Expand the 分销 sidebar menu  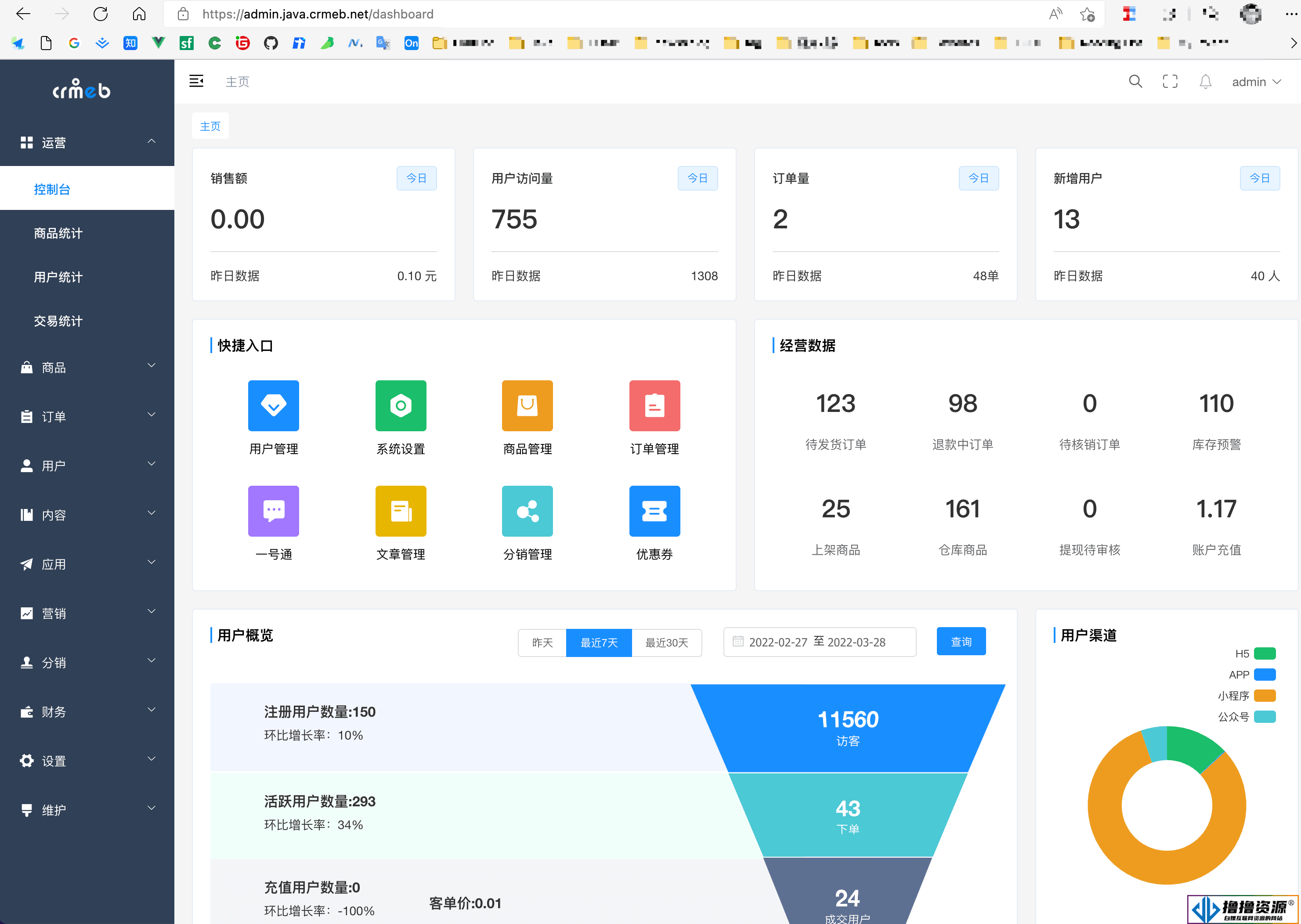87,662
